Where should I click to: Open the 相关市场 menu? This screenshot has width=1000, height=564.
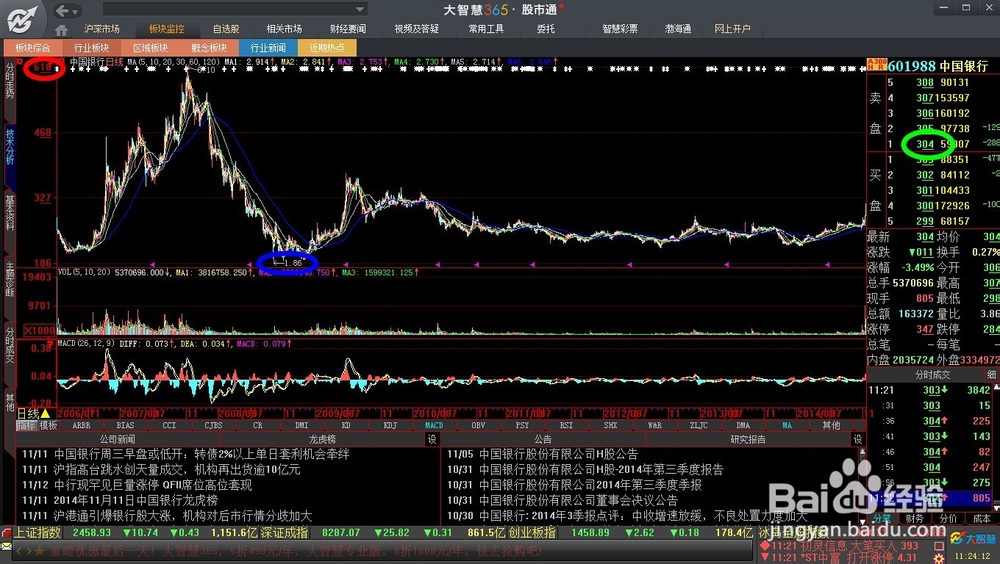(284, 29)
